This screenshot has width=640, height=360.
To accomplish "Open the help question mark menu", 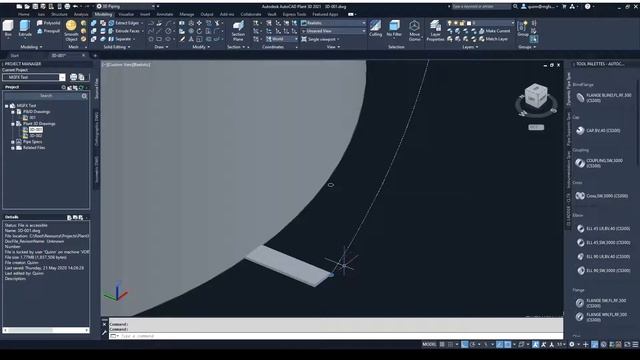I will (x=587, y=7).
